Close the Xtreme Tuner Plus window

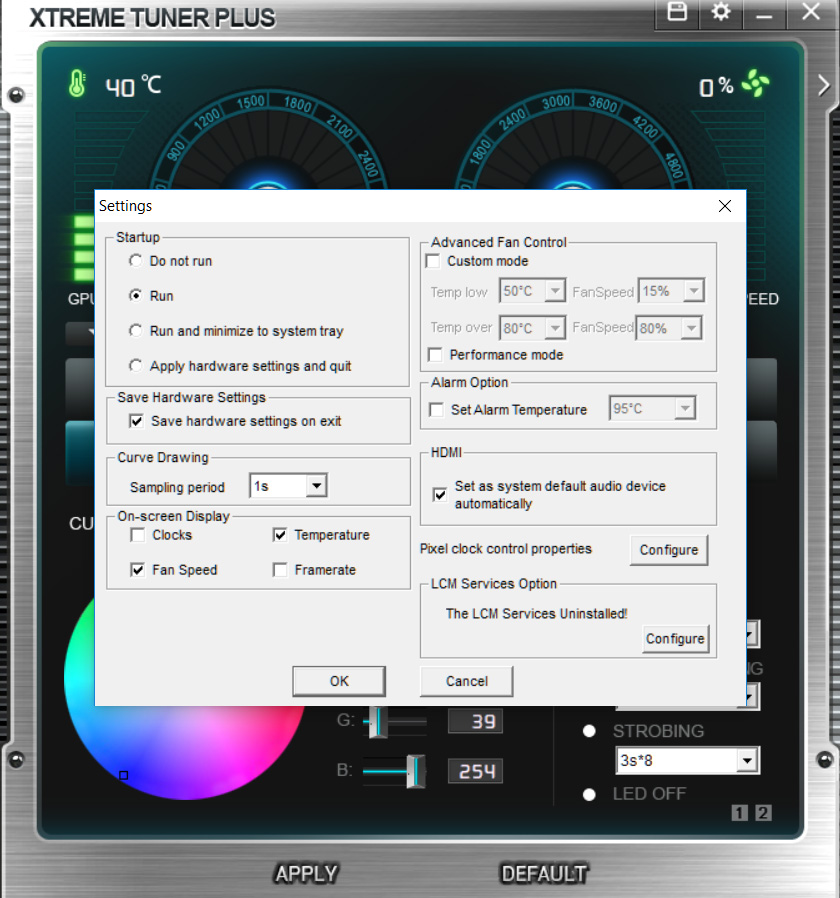[811, 12]
